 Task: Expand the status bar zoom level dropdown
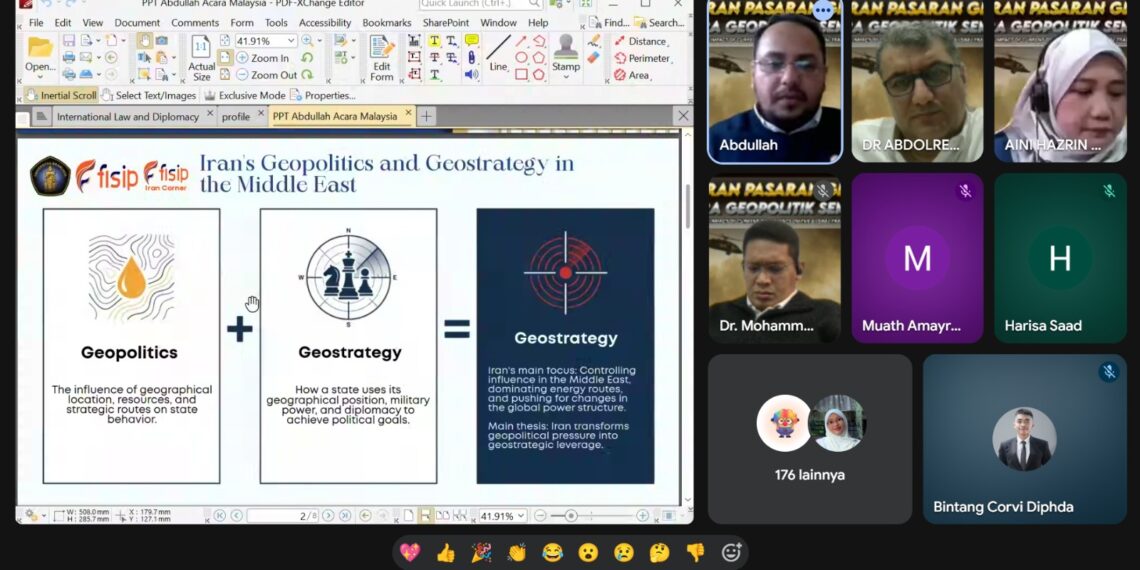tap(521, 516)
